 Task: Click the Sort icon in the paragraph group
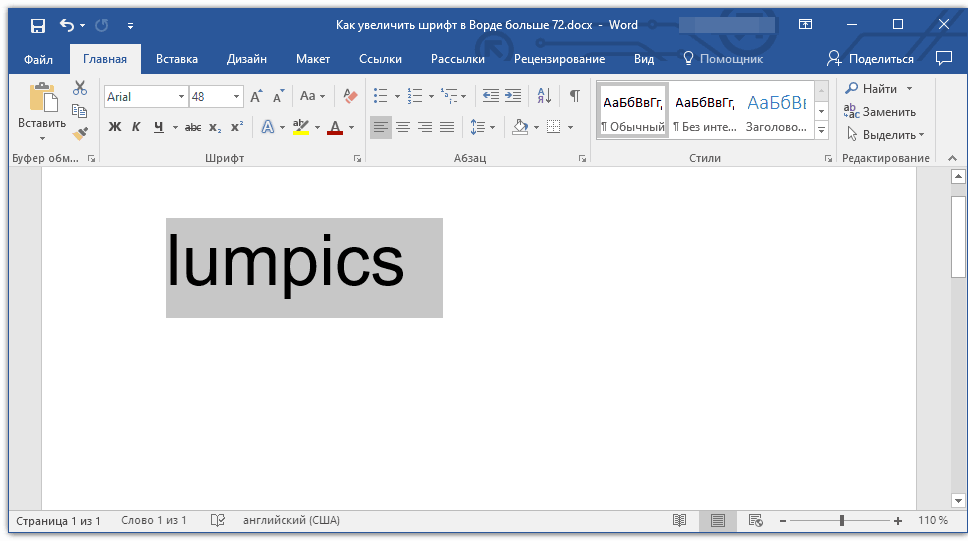click(544, 96)
